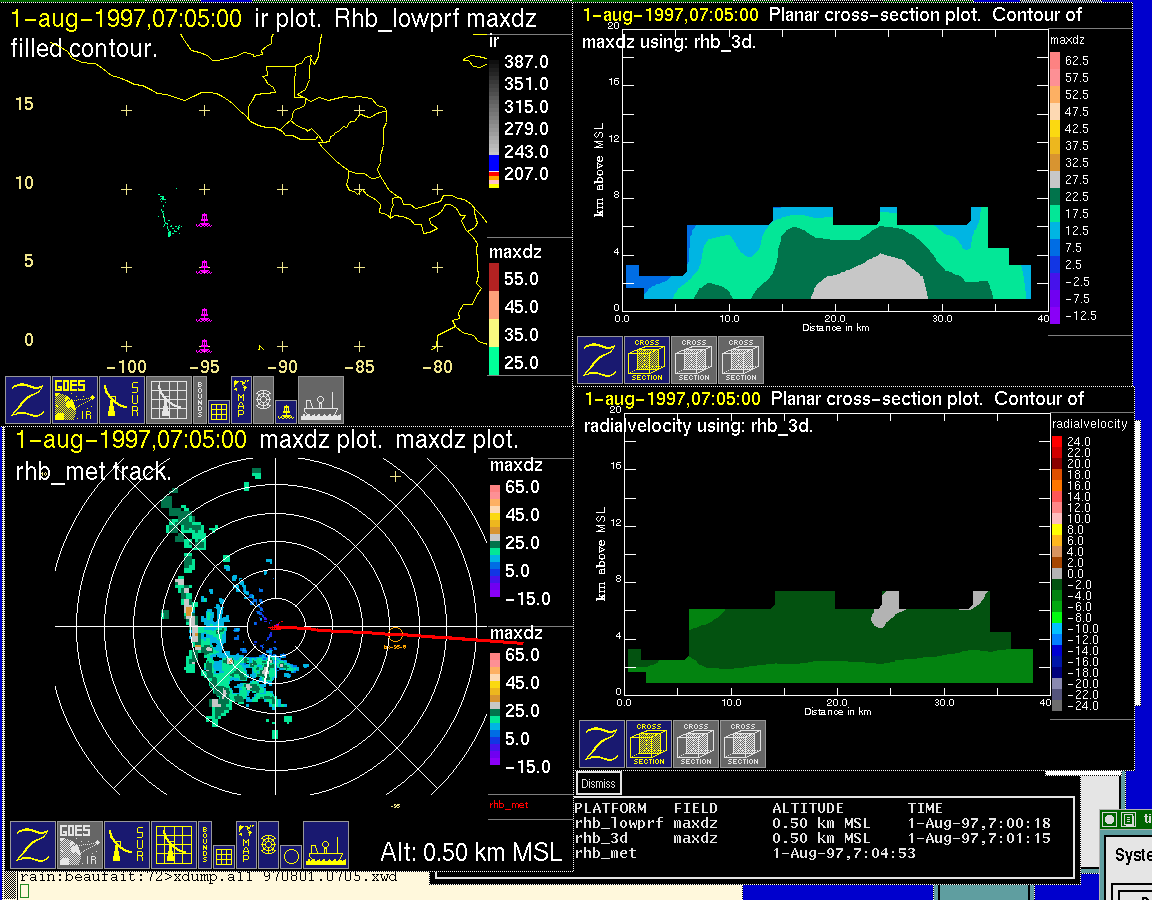Click the range ring circle icon in maxdz plot
Viewport: 1152px width, 900px height.
[x=289, y=855]
